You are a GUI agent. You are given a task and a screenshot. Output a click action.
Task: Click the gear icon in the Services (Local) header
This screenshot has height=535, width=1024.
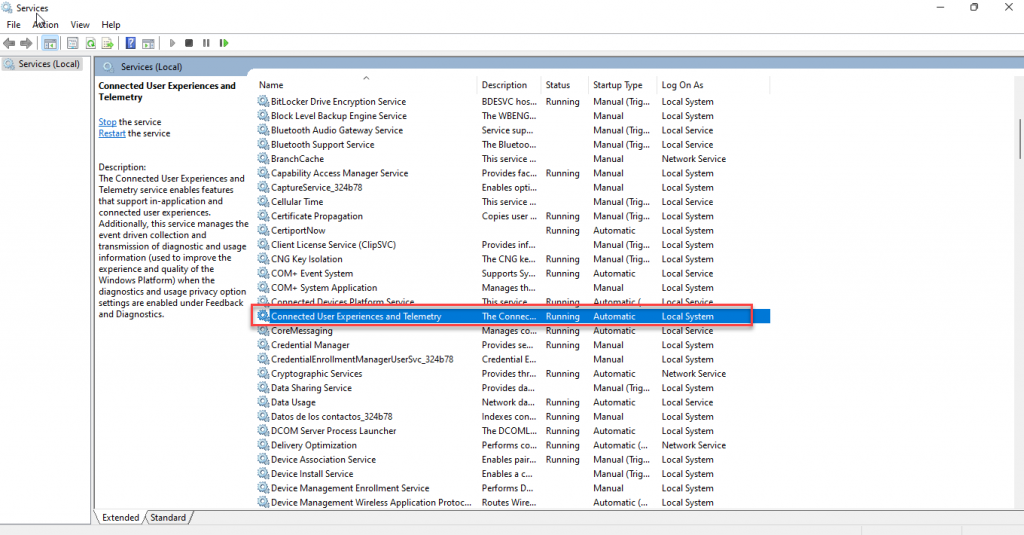108,67
